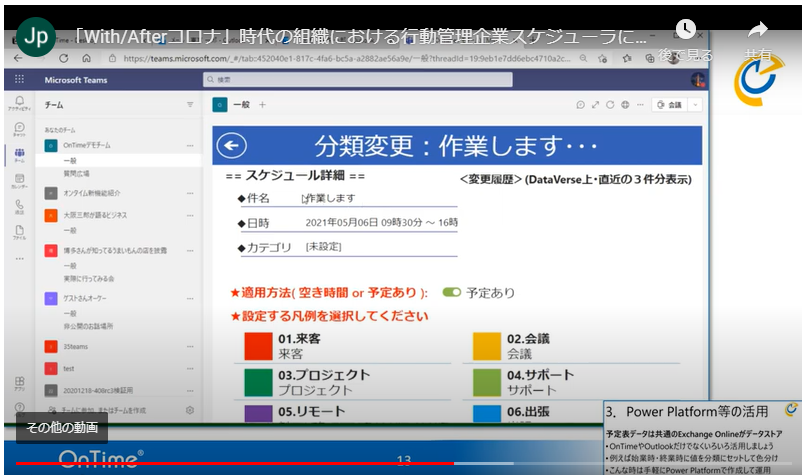This screenshot has height=475, width=802.
Task: Open the OnTimeデモチーム team
Action: (86, 146)
